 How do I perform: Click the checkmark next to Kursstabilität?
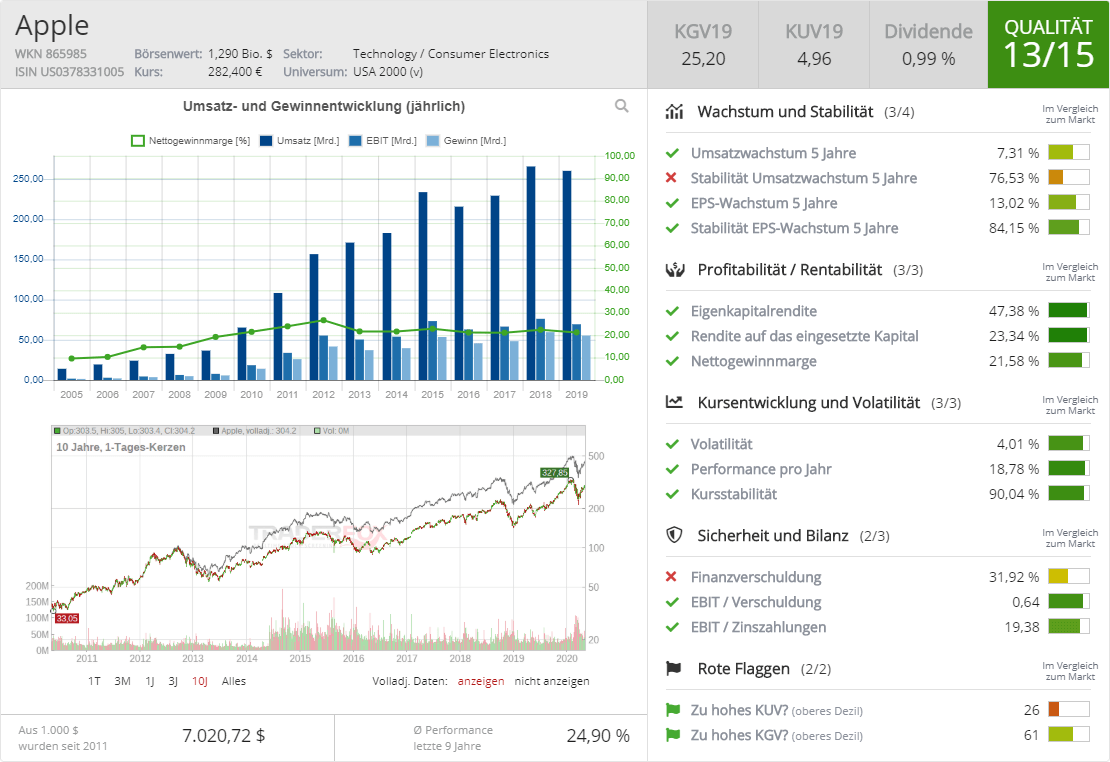(x=673, y=494)
